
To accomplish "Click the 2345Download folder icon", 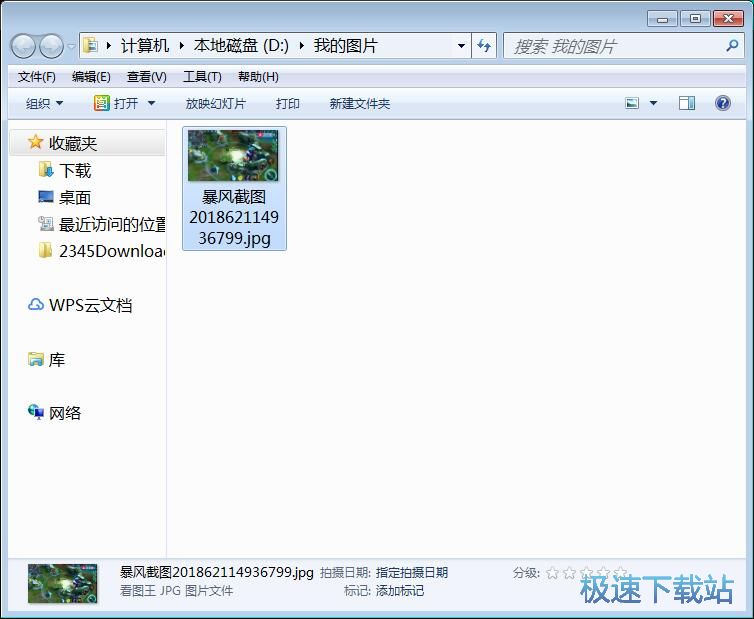I will point(45,250).
